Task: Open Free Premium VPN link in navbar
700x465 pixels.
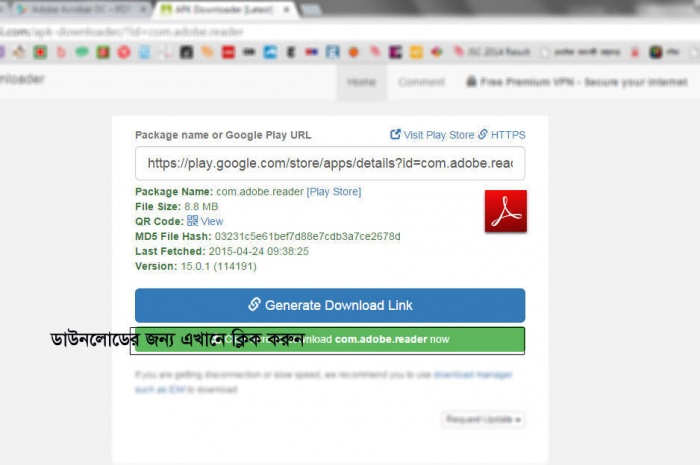Action: click(577, 82)
